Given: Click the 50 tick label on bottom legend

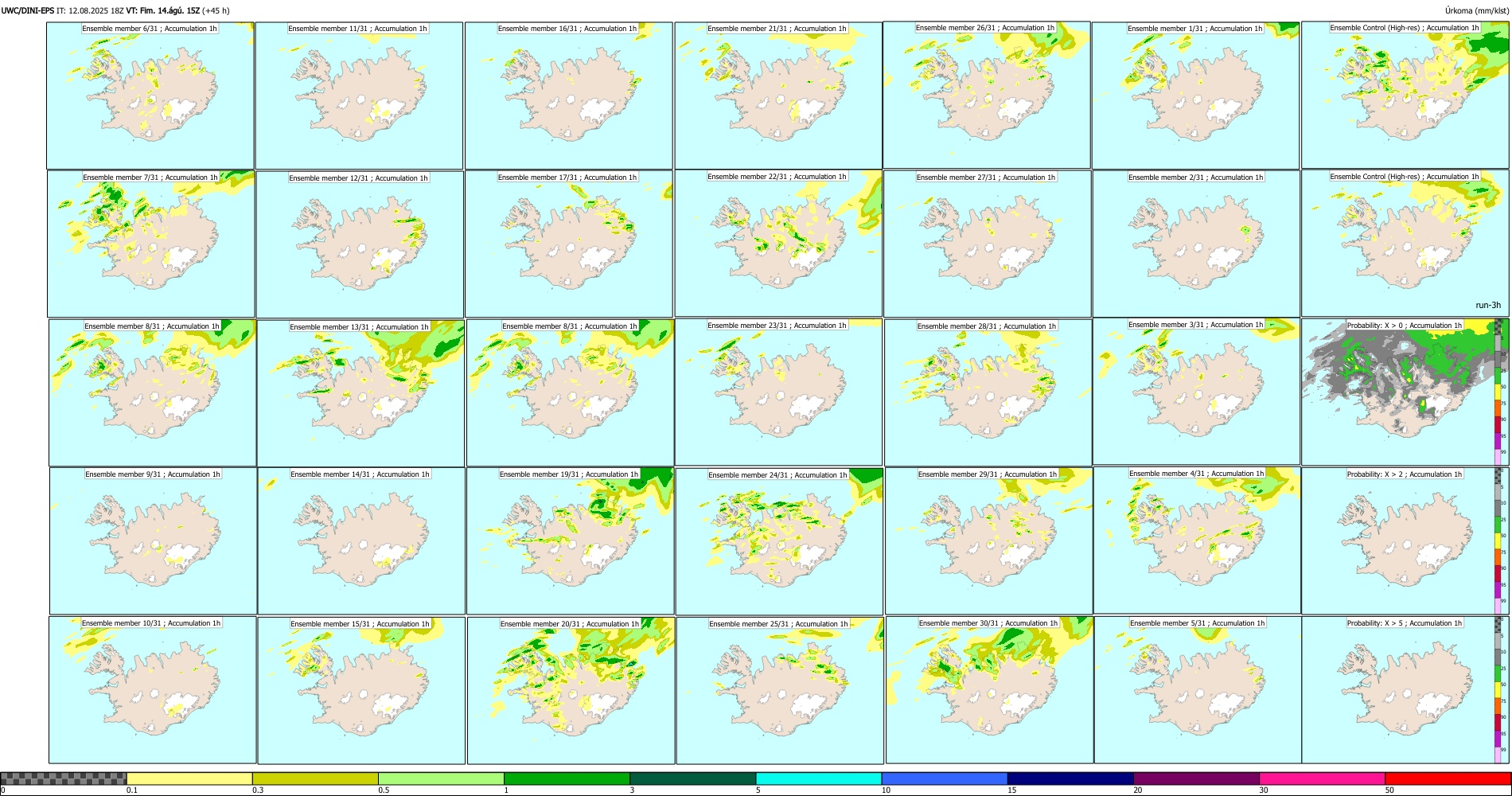Looking at the screenshot, I should 1389,790.
